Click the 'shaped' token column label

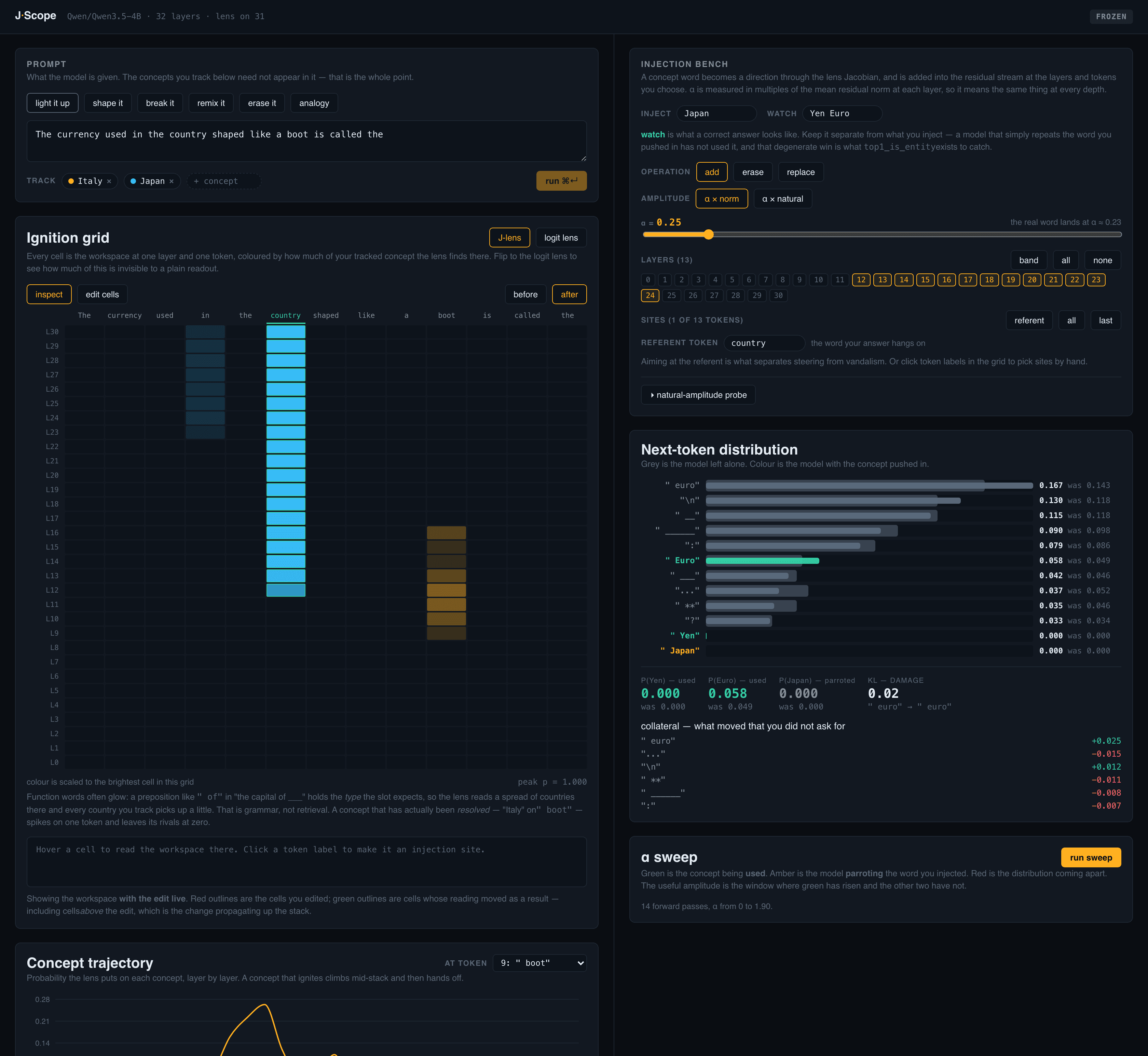pyautogui.click(x=326, y=315)
